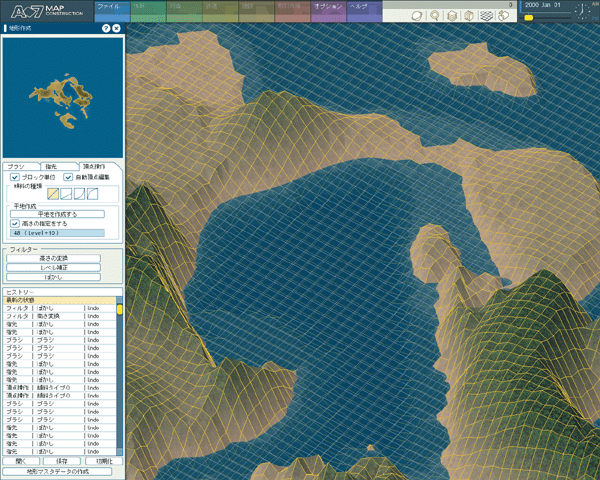Click the history list scroll up arrow
The width and height of the screenshot is (600, 480).
pyautogui.click(x=119, y=299)
